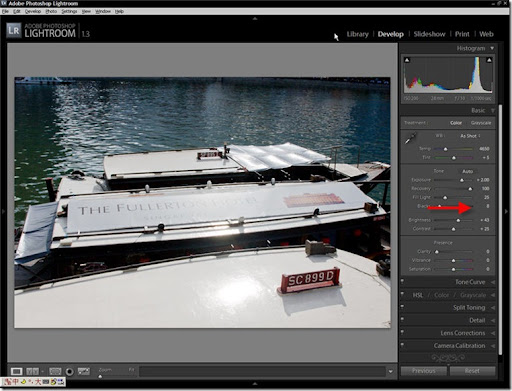This screenshot has height=391, width=512.
Task: Toggle the Lens Corrections on/off switch
Action: click(x=402, y=332)
